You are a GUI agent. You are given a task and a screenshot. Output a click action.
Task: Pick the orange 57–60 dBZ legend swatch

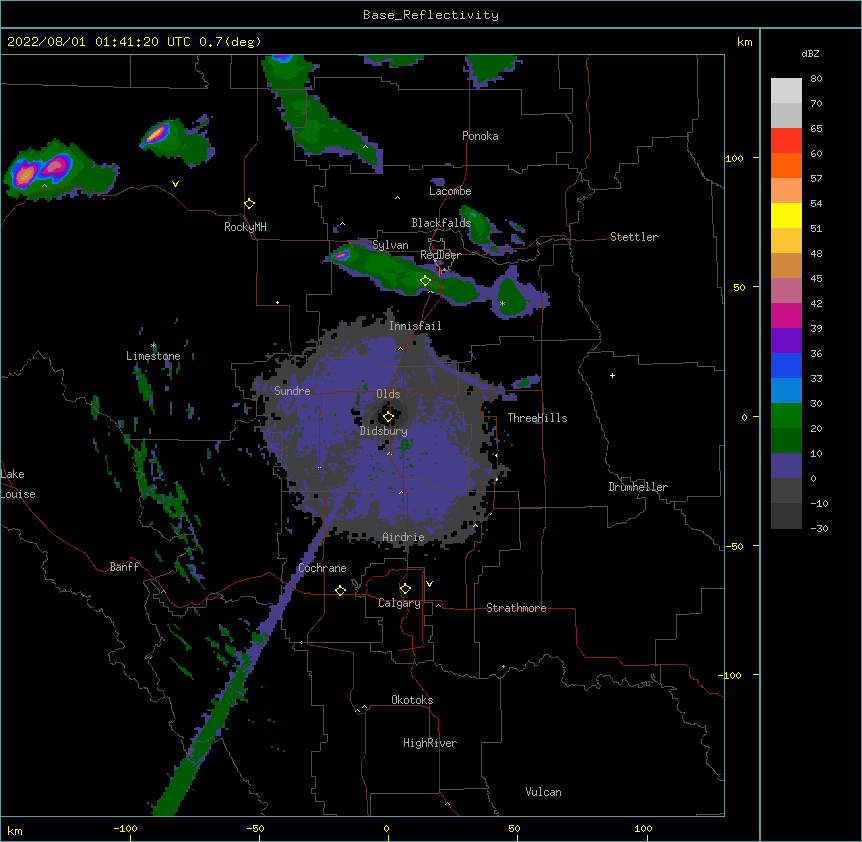[786, 165]
